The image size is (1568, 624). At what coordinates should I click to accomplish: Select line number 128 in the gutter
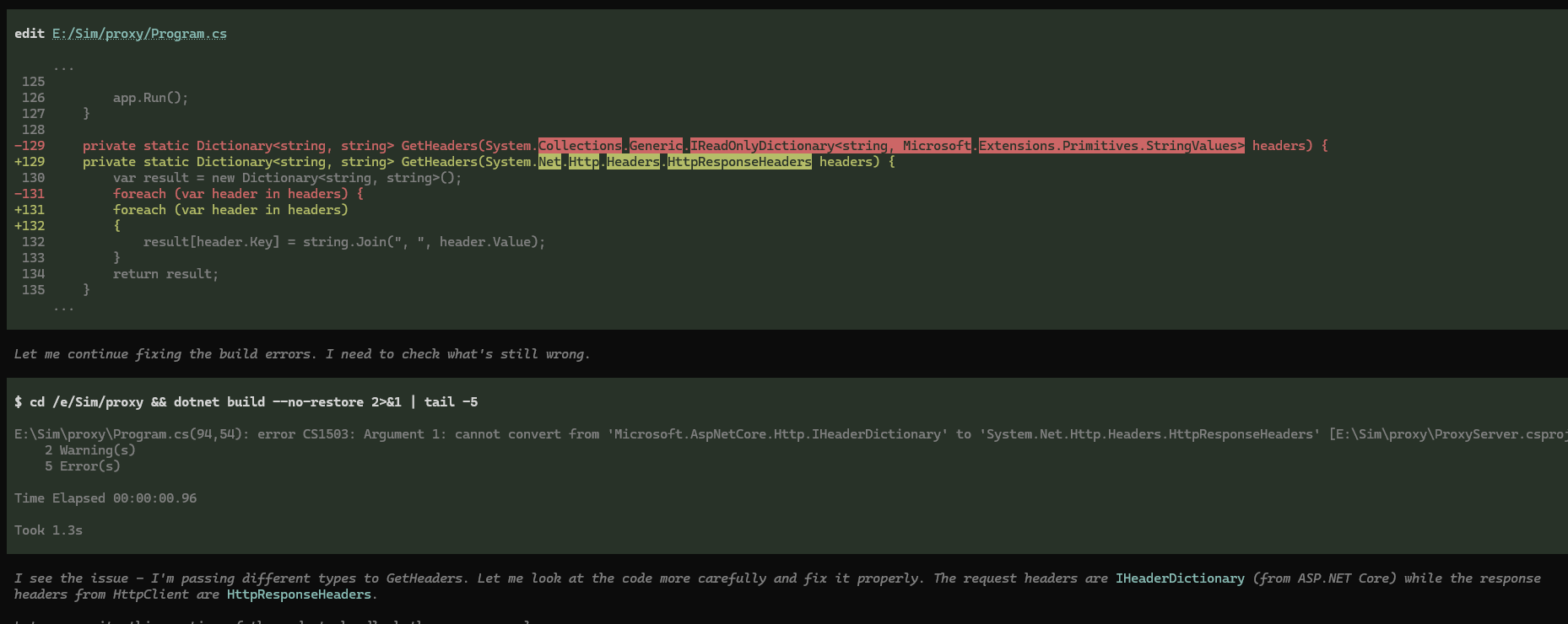coord(34,130)
